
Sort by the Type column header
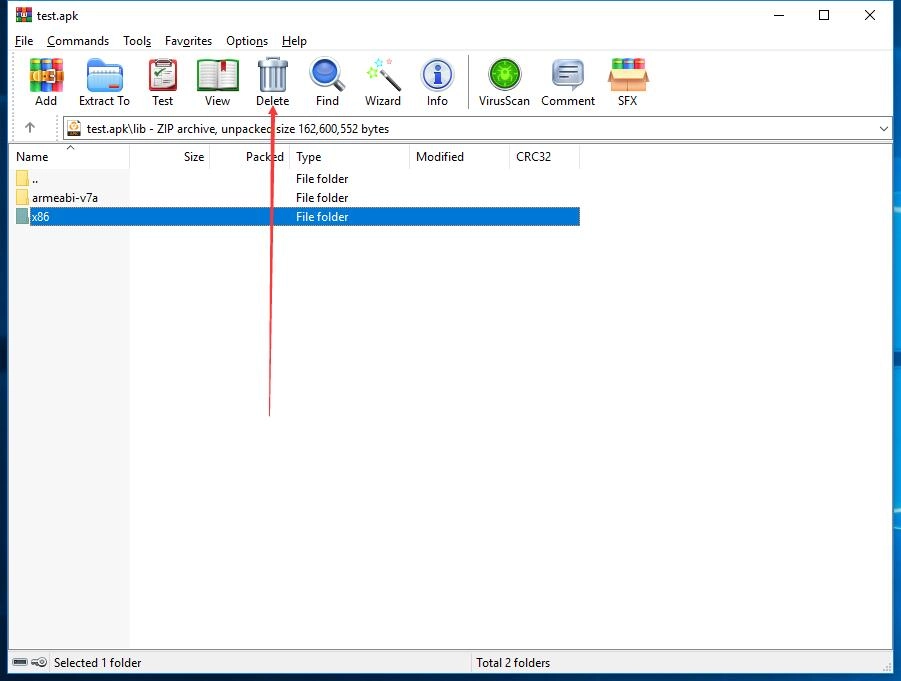(349, 157)
